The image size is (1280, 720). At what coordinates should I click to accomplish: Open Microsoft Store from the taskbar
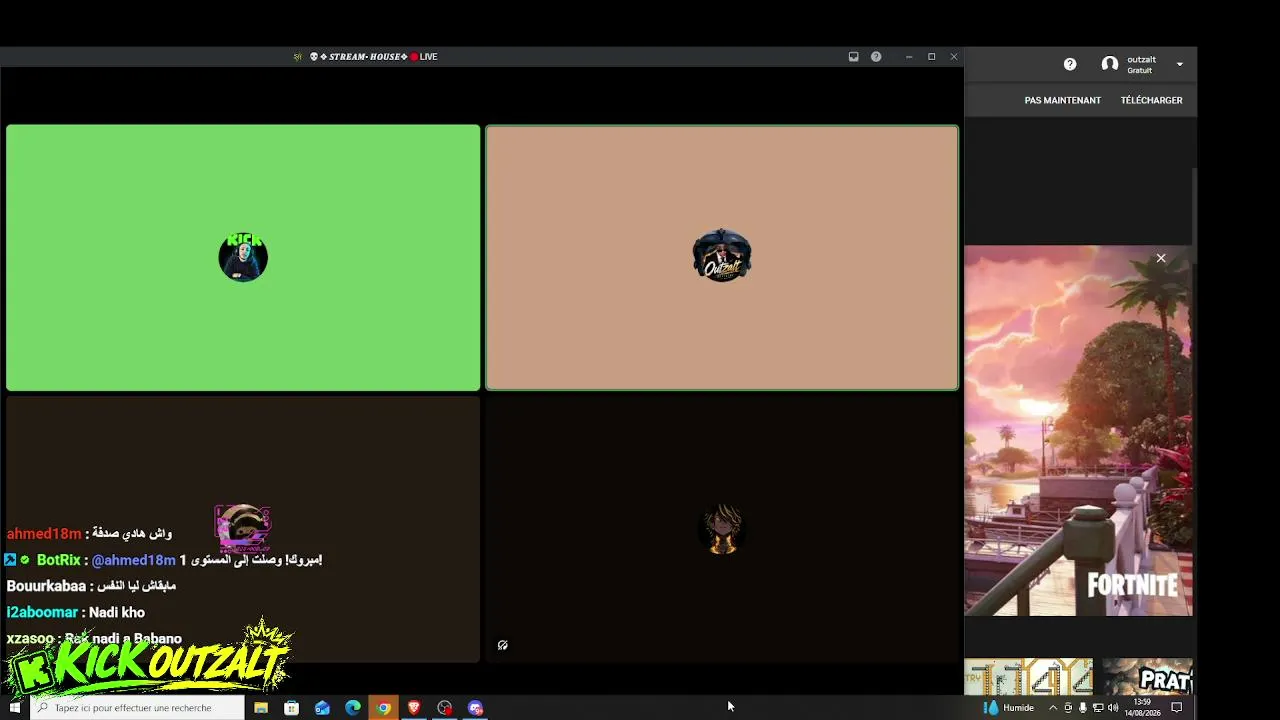[292, 708]
